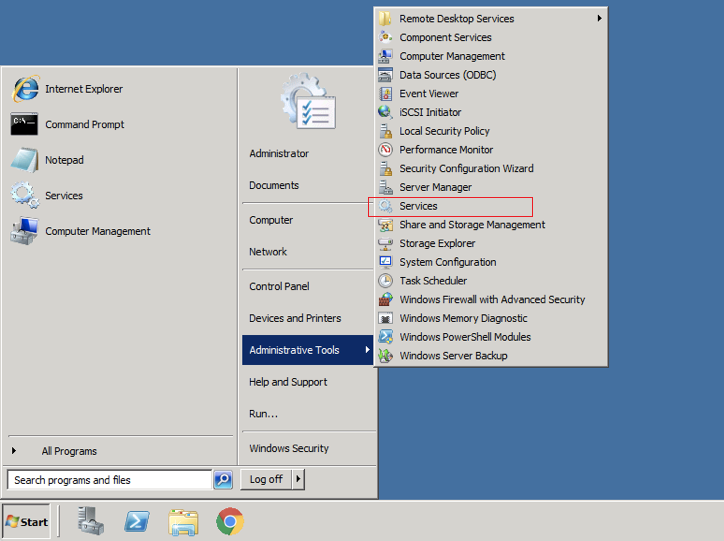This screenshot has height=541, width=724.
Task: Select the Windows Server Backup label
Action: click(453, 355)
